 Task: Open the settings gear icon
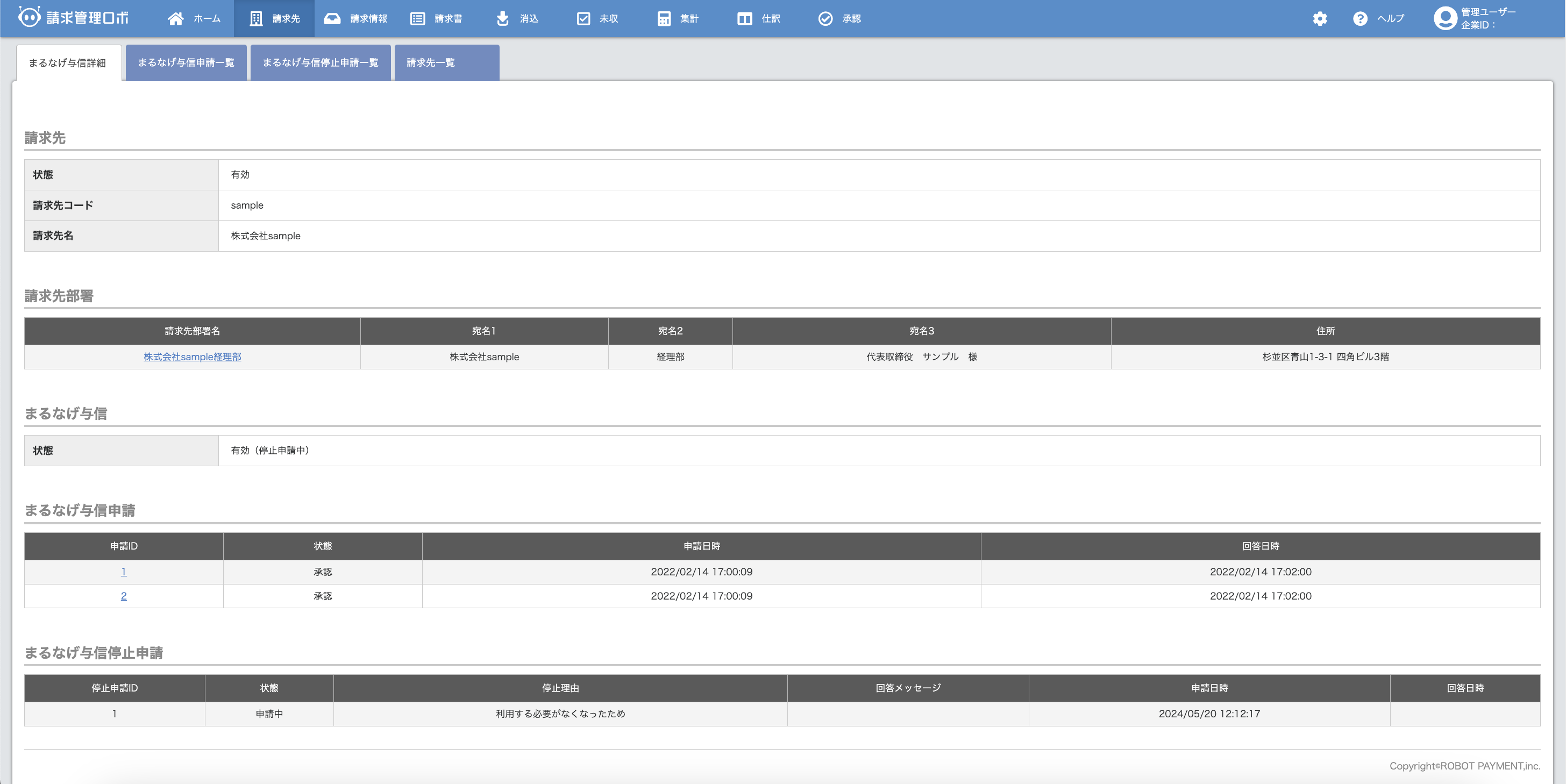click(x=1319, y=19)
